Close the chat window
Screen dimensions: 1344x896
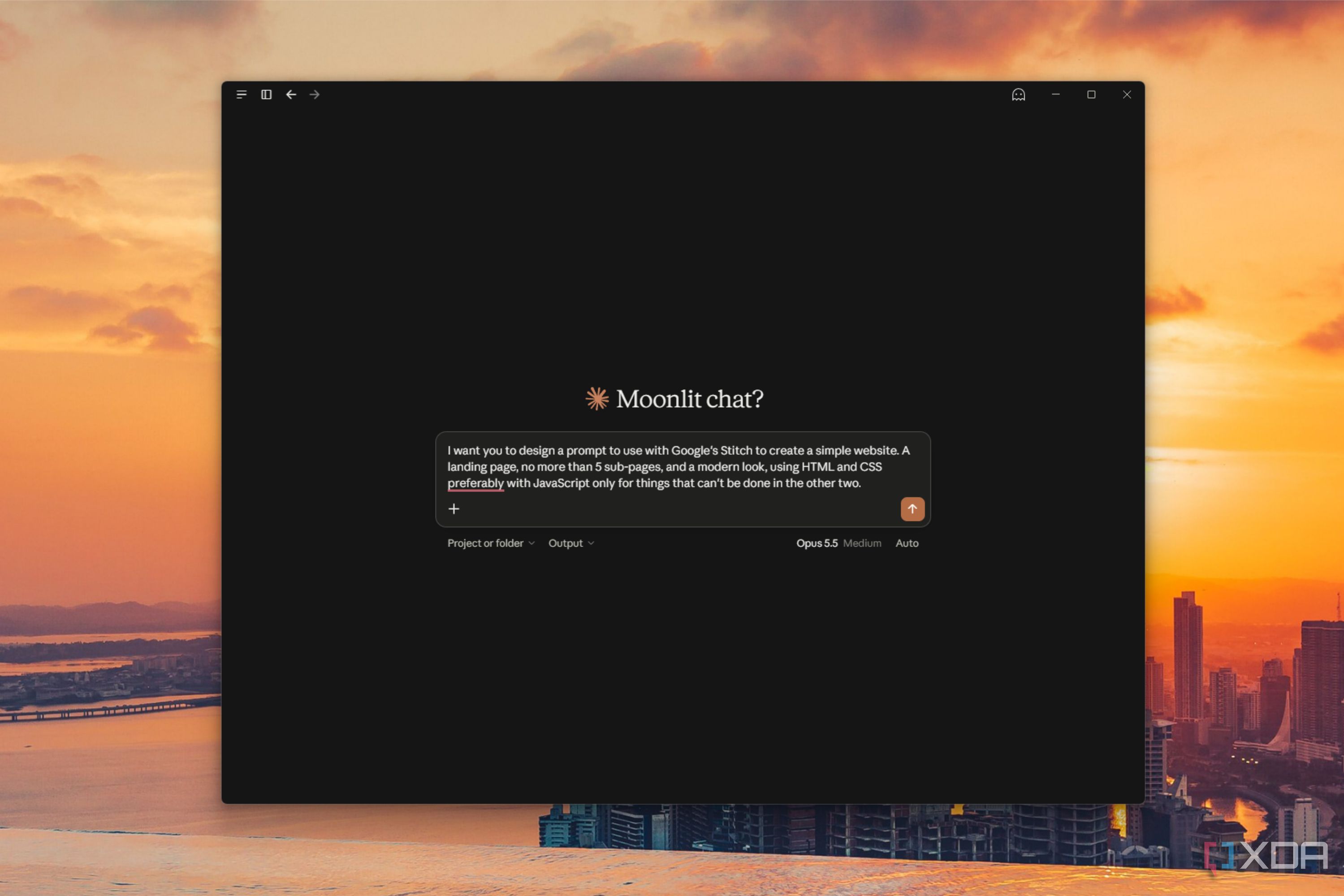(1126, 94)
